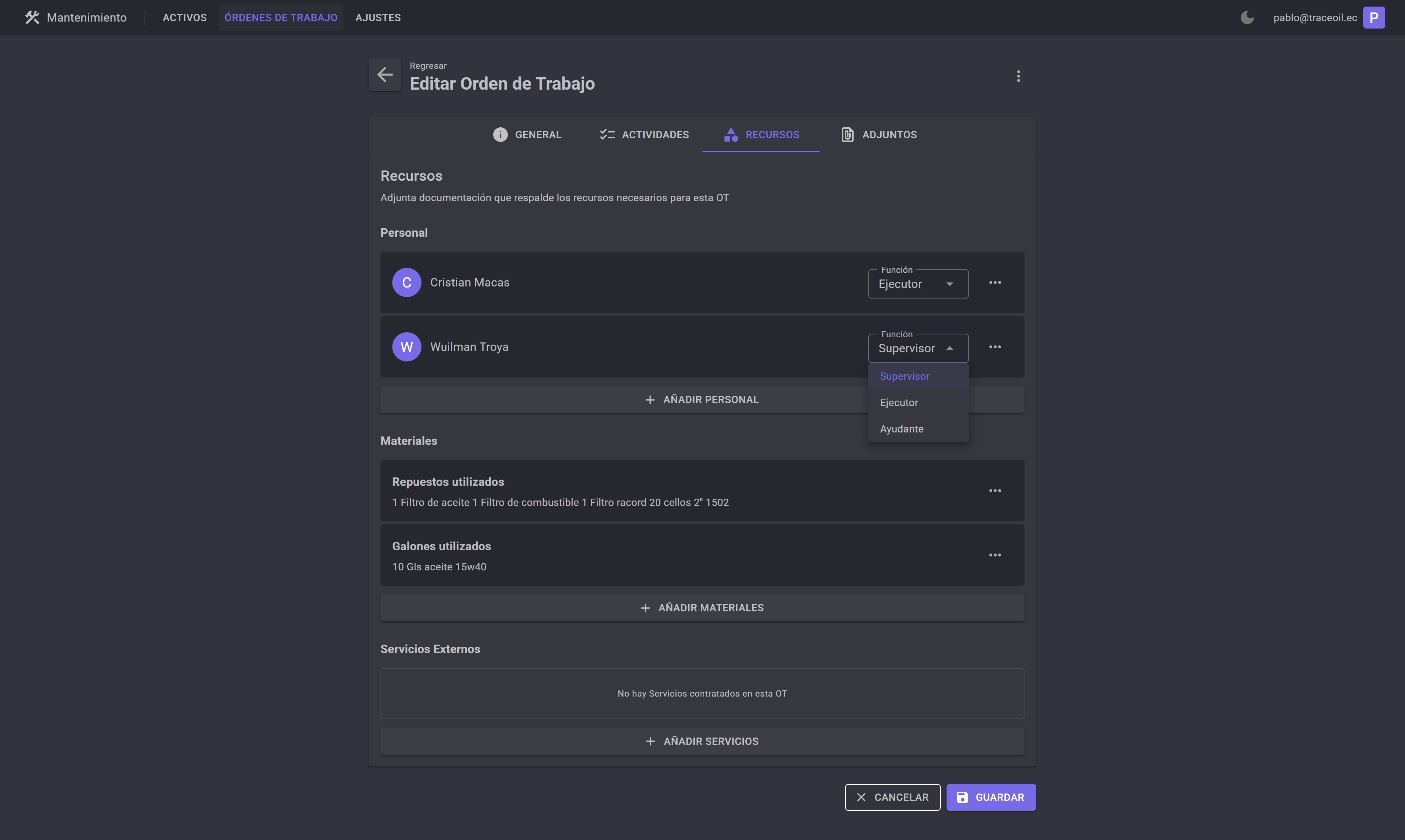Open the vertical three-dot page menu
Screen dimensions: 1405x840
coord(1018,76)
